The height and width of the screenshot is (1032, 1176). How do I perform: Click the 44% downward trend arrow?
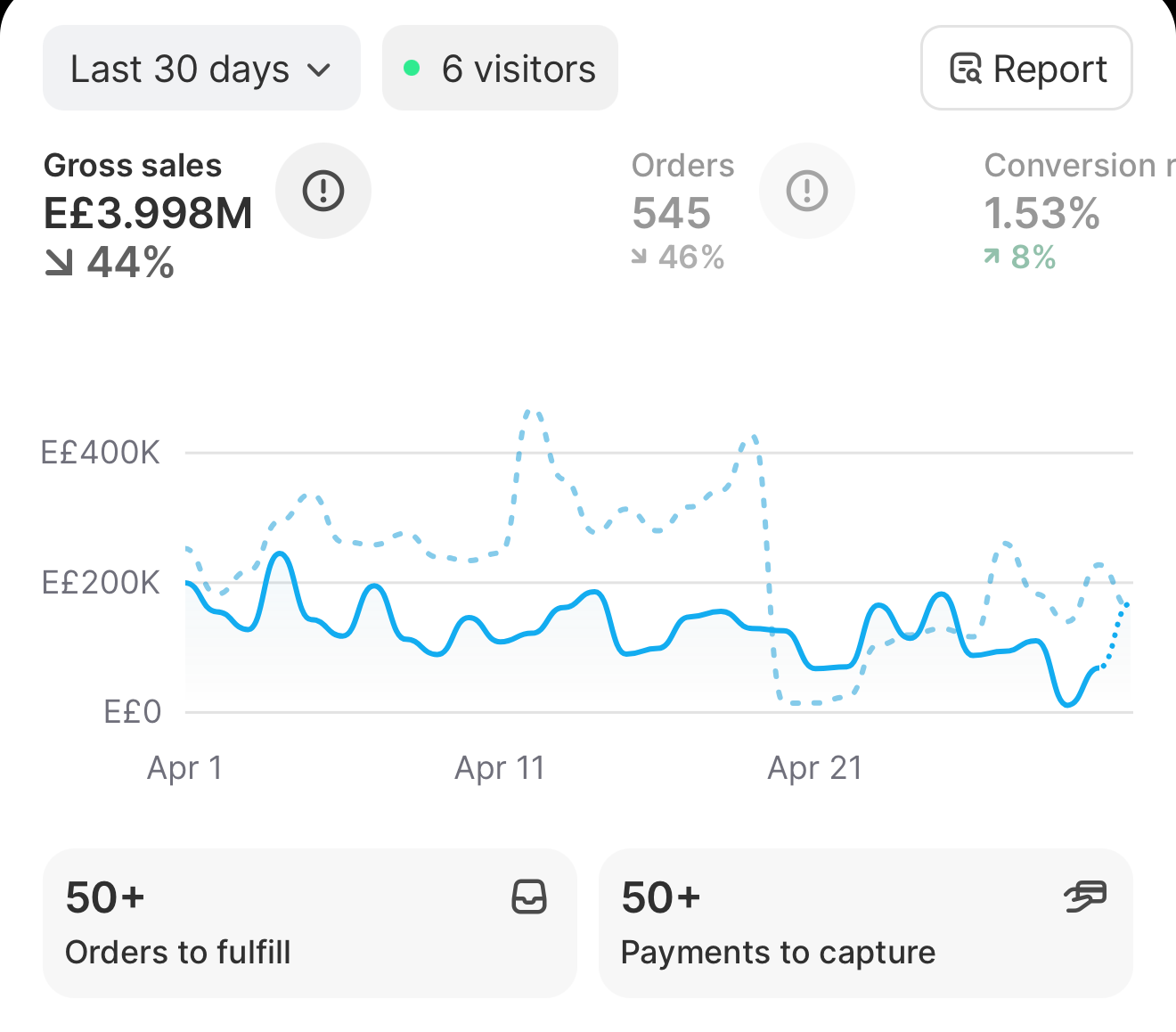(x=59, y=262)
